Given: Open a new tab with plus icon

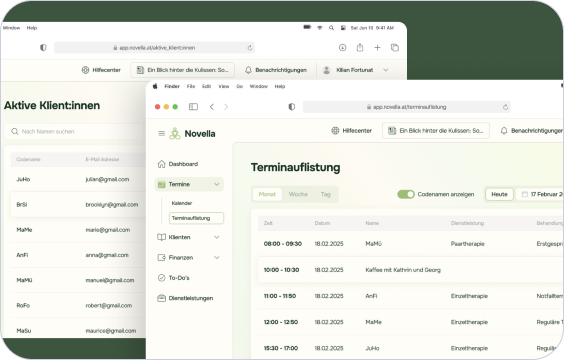Looking at the screenshot, I should tap(377, 47).
